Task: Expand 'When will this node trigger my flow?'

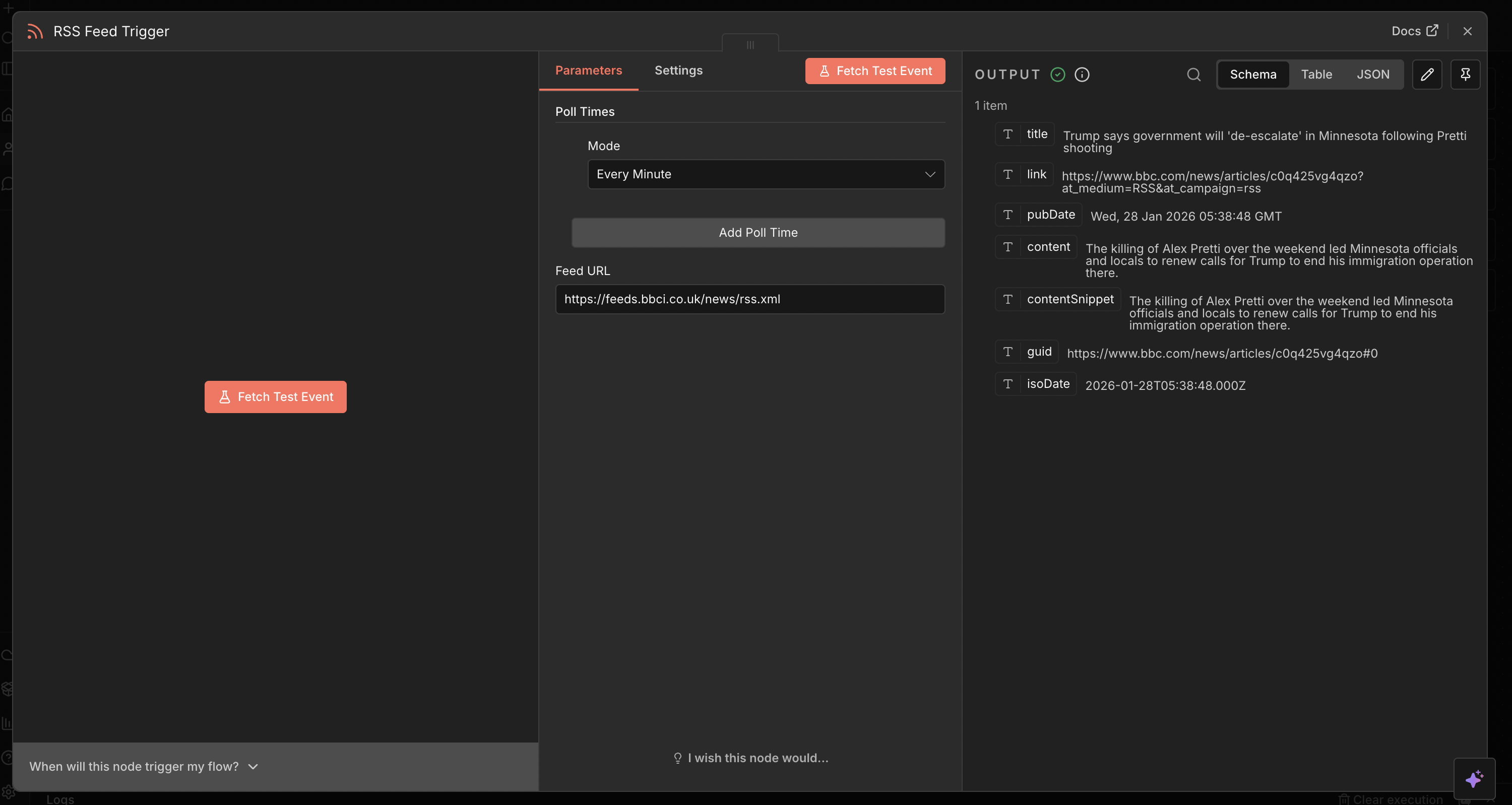Action: click(x=143, y=766)
